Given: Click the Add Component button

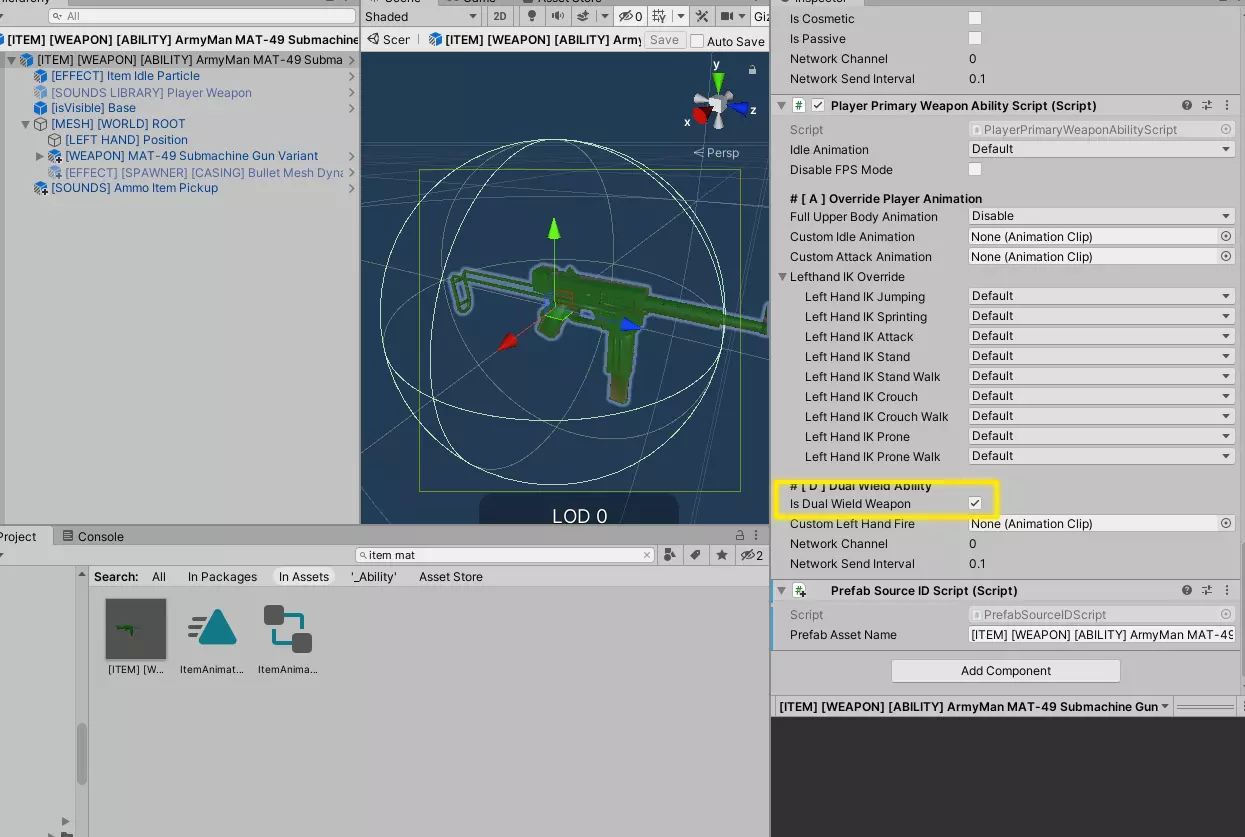Looking at the screenshot, I should pos(1005,671).
